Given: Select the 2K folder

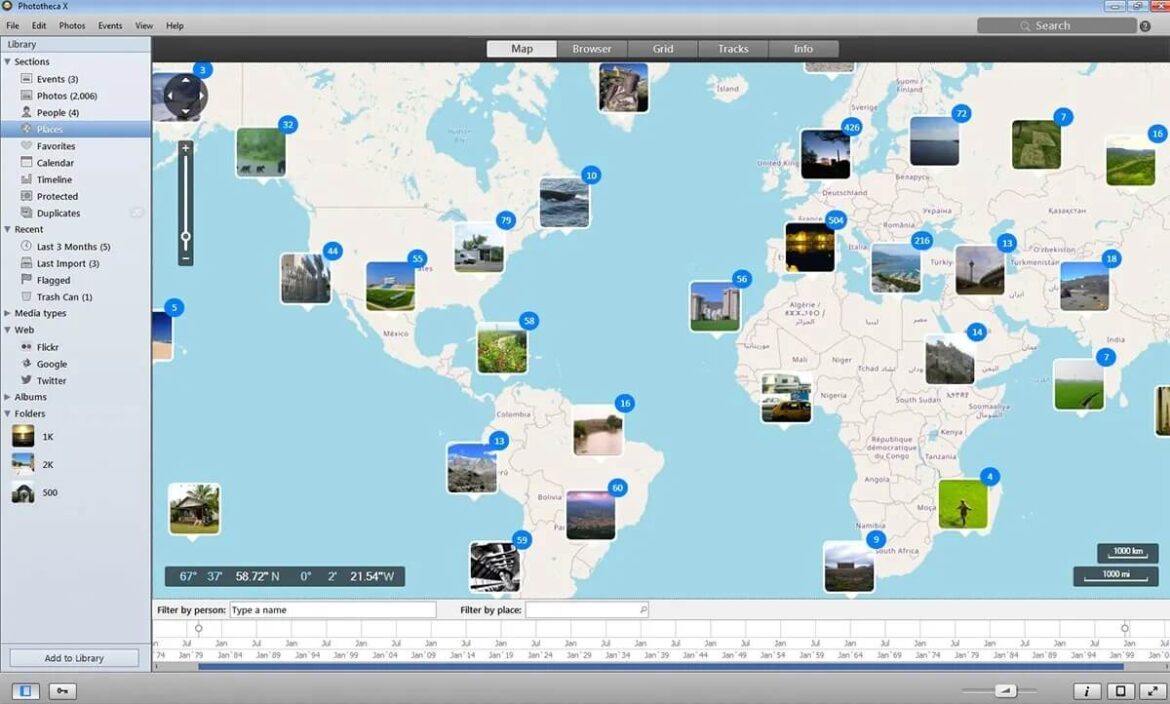Looking at the screenshot, I should [x=47, y=464].
